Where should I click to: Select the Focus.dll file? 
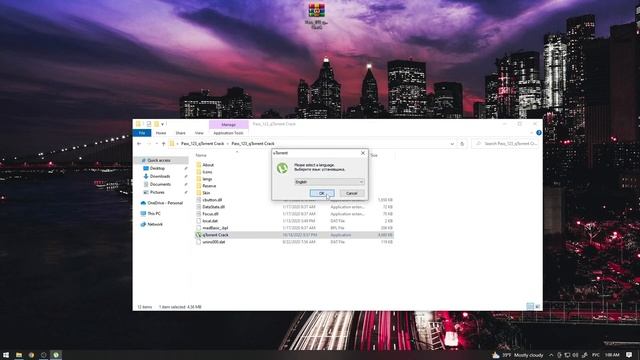click(x=210, y=214)
